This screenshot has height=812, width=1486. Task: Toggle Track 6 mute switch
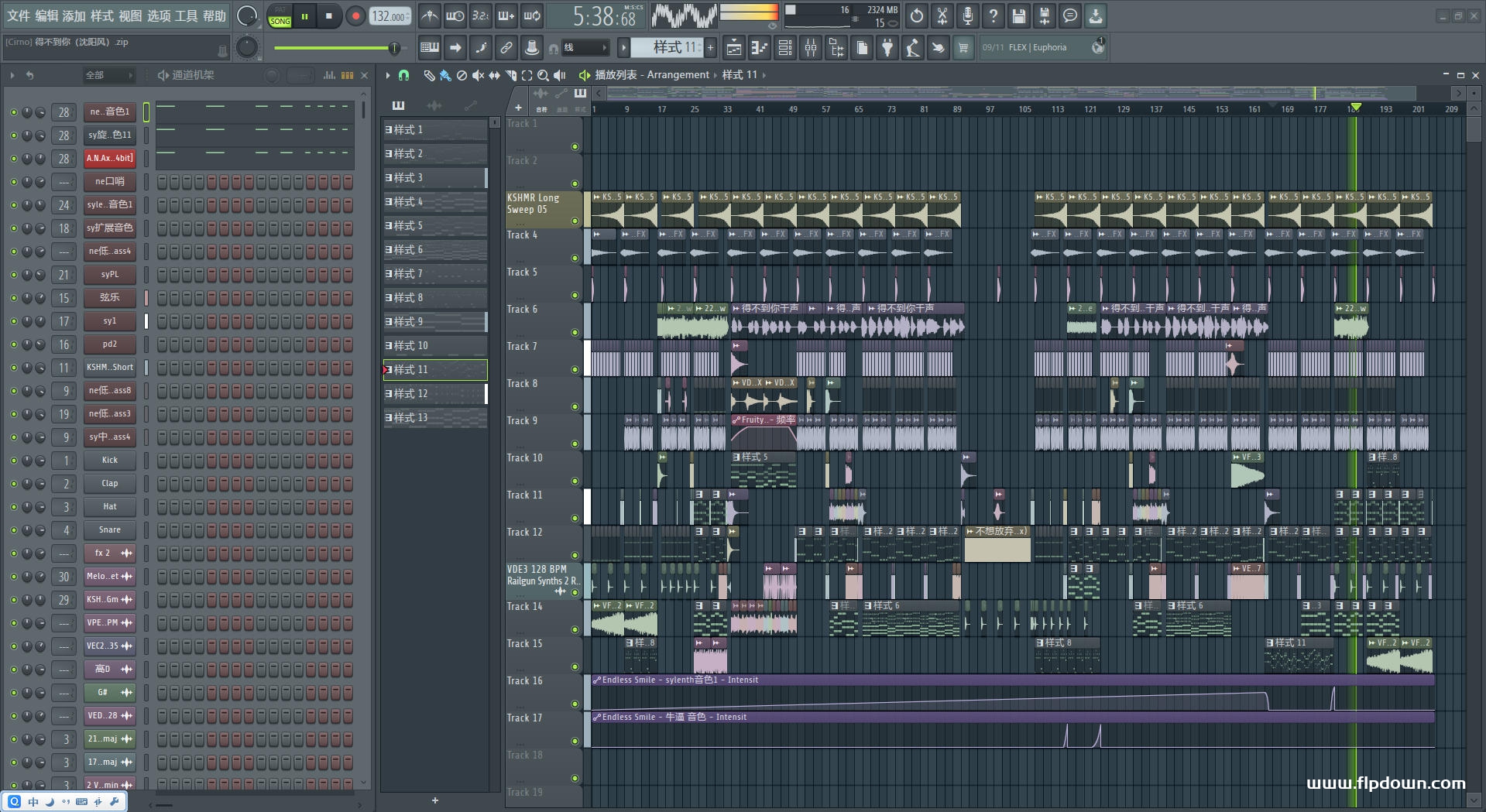pos(575,332)
